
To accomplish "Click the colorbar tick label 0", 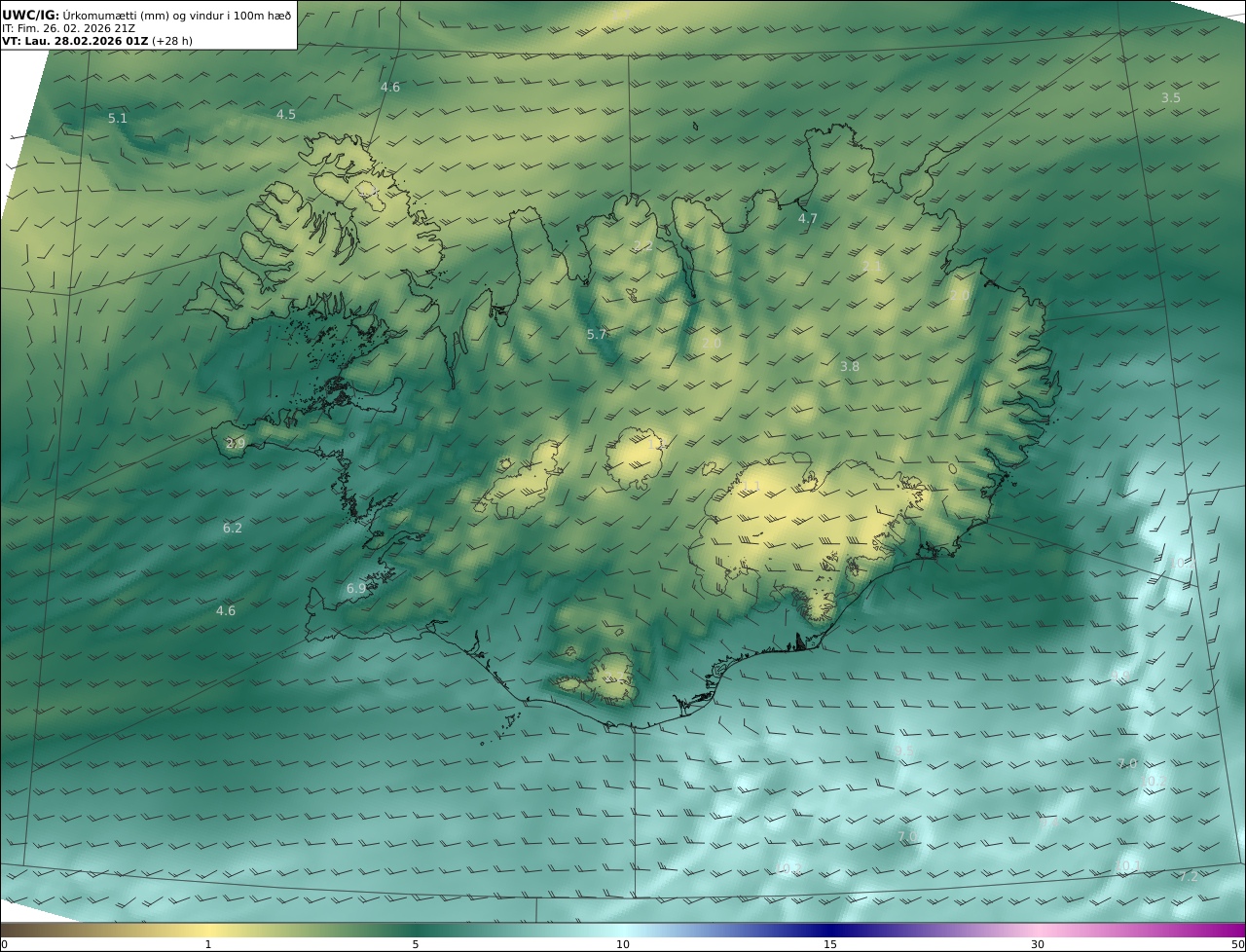I will tap(4, 944).
